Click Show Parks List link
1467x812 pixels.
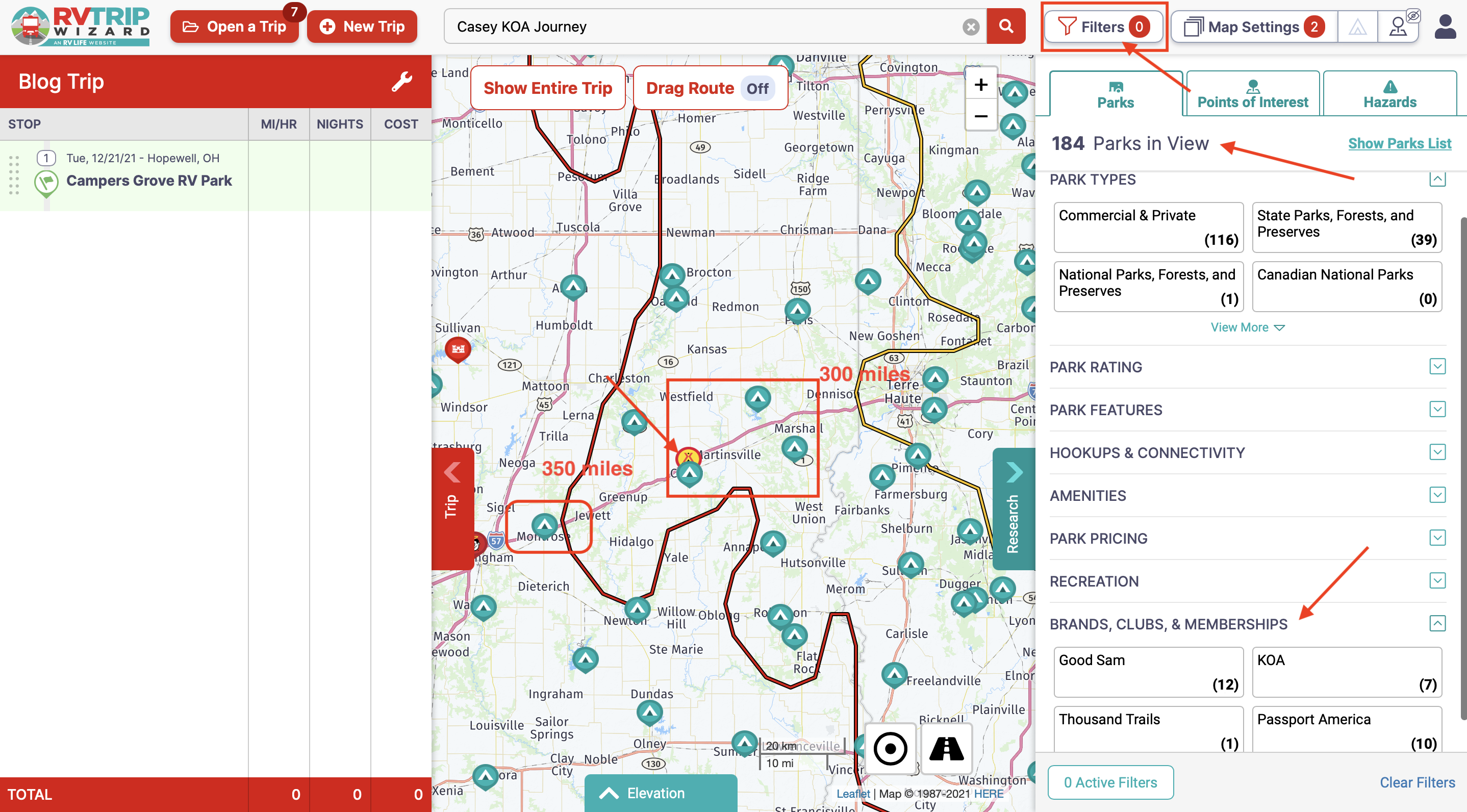point(1399,143)
